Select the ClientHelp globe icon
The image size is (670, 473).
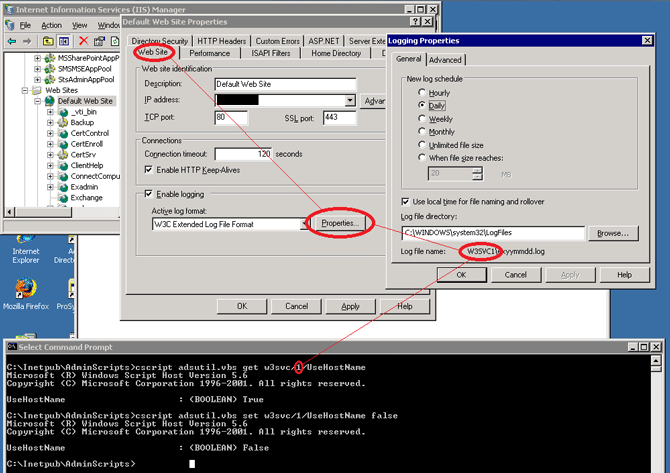click(63, 165)
